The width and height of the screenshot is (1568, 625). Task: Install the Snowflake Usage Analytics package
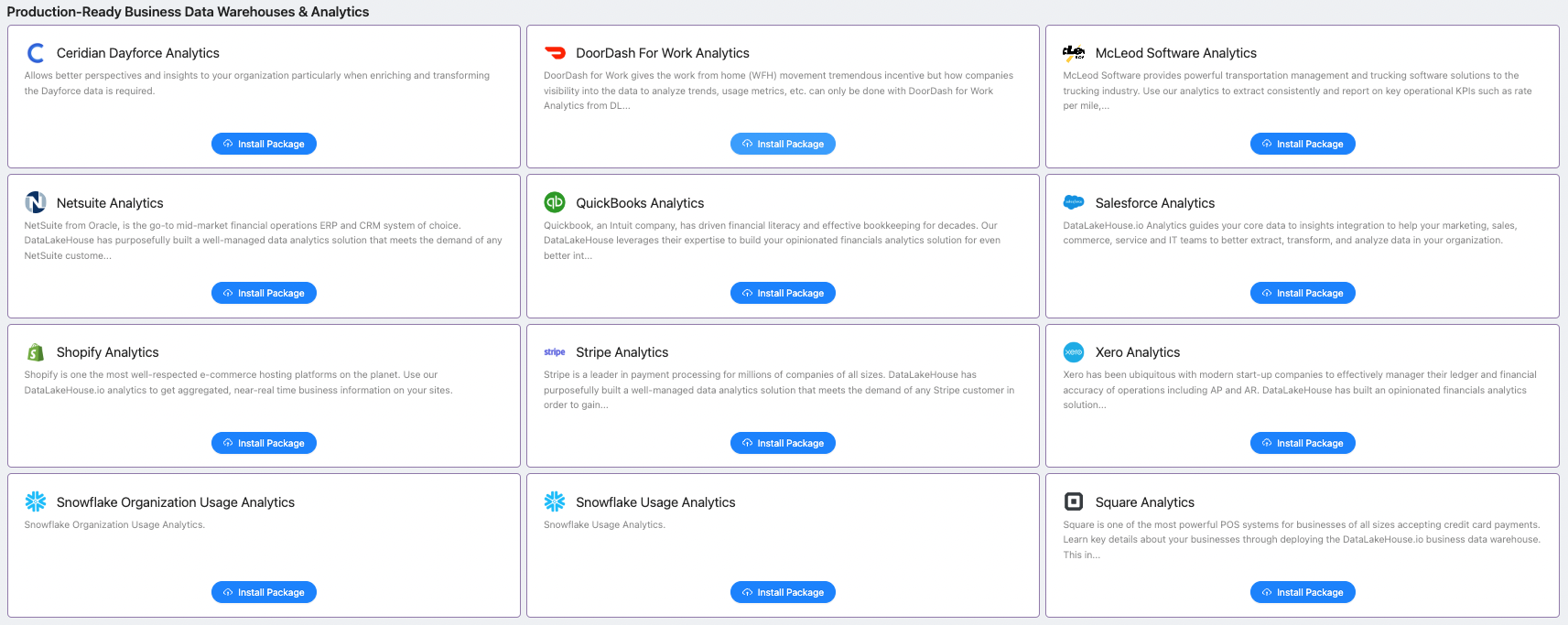point(783,592)
